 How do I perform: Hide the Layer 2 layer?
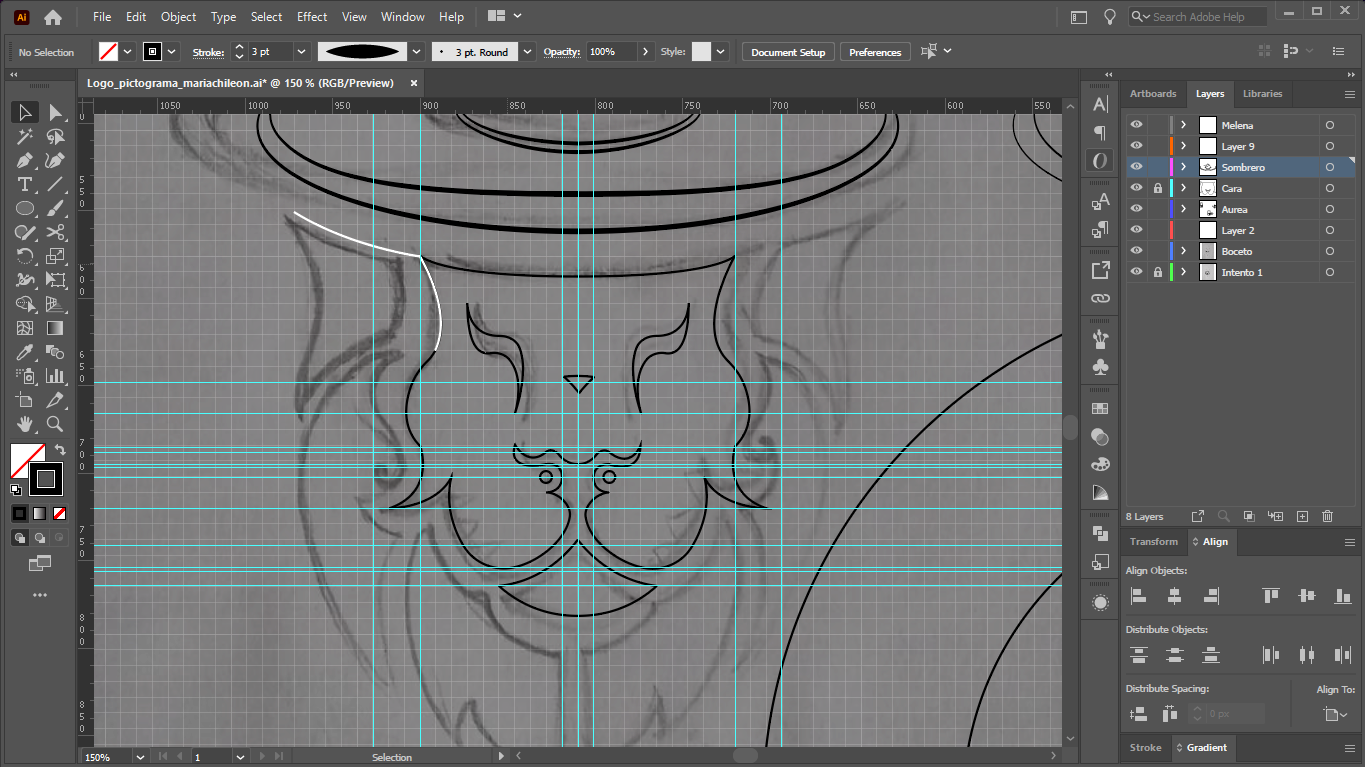(1136, 230)
